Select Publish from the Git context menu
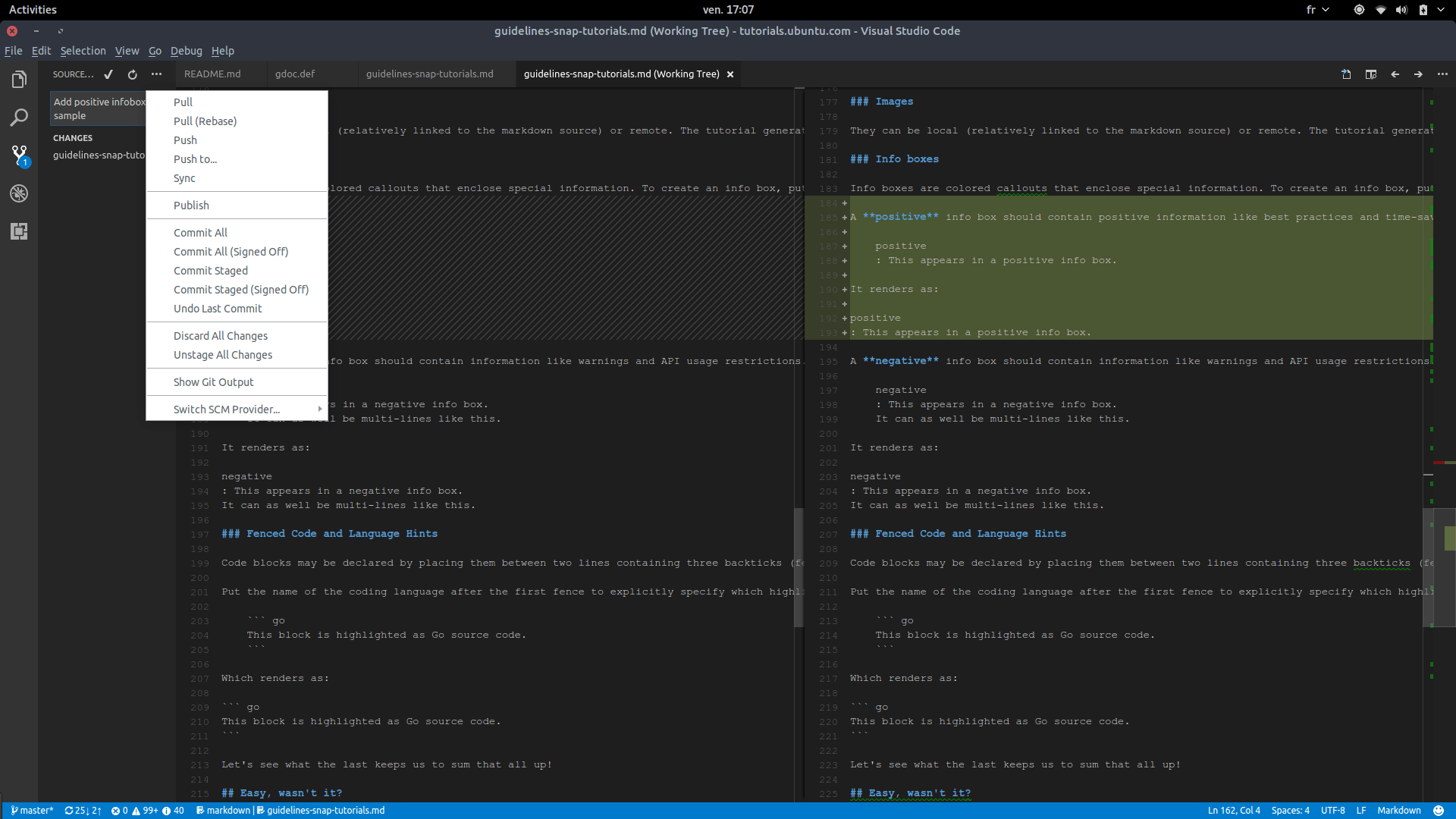 point(190,205)
